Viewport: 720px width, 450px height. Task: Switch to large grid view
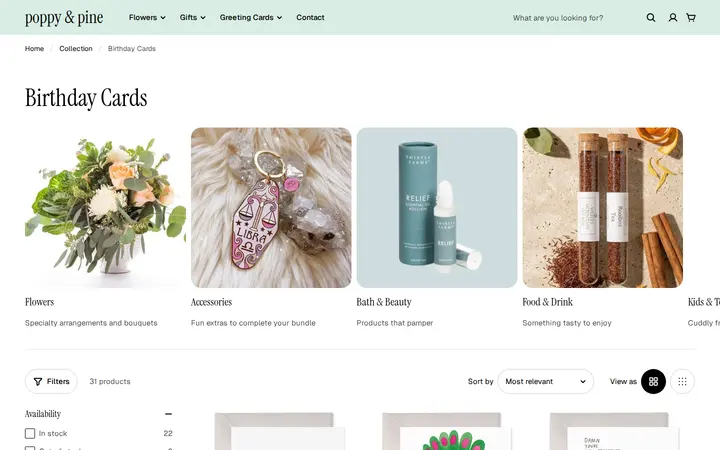coord(653,382)
